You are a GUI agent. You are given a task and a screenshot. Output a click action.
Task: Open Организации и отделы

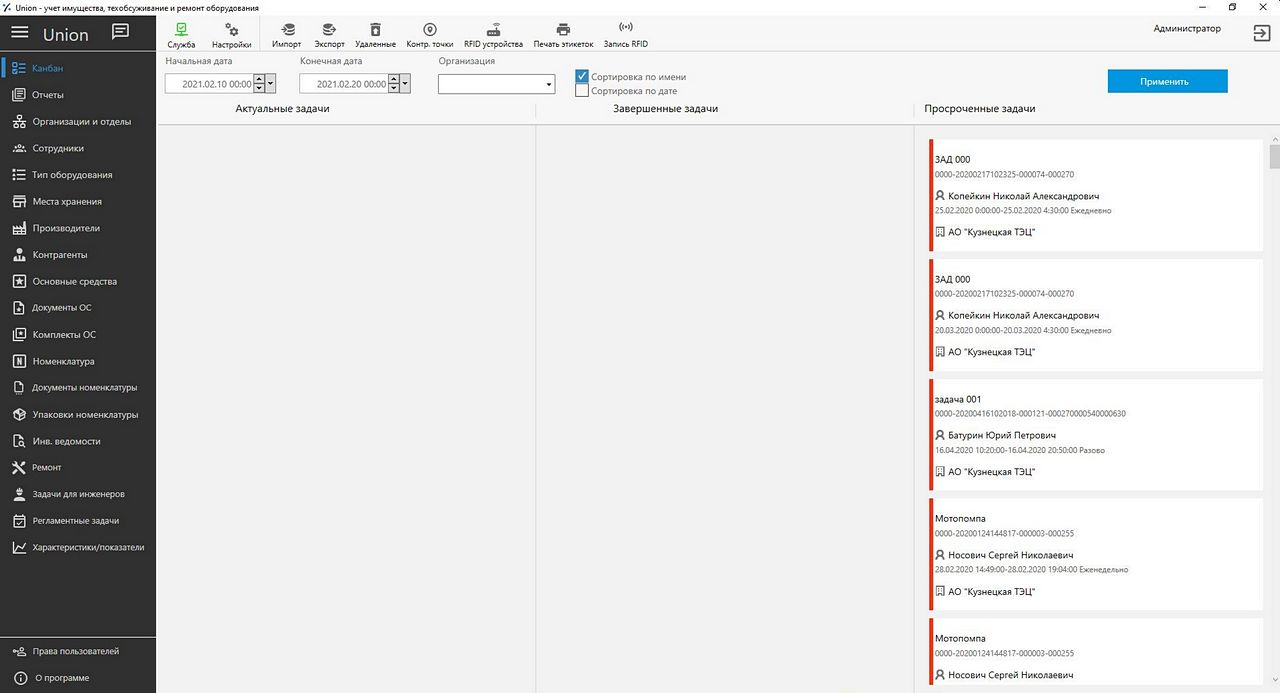tap(78, 122)
